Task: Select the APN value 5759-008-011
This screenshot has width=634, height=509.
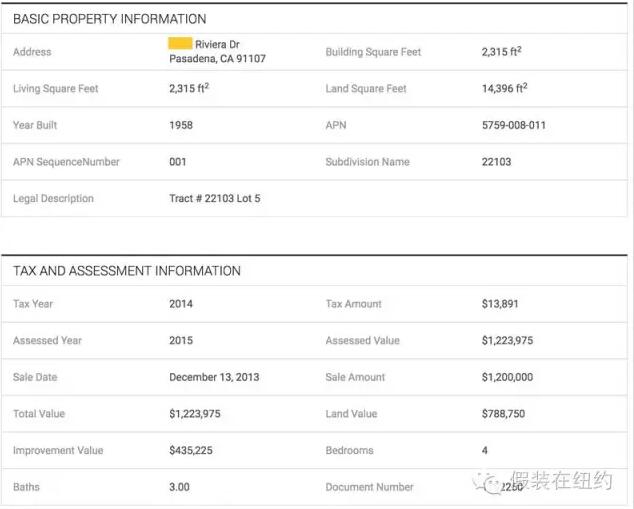Action: (x=514, y=125)
